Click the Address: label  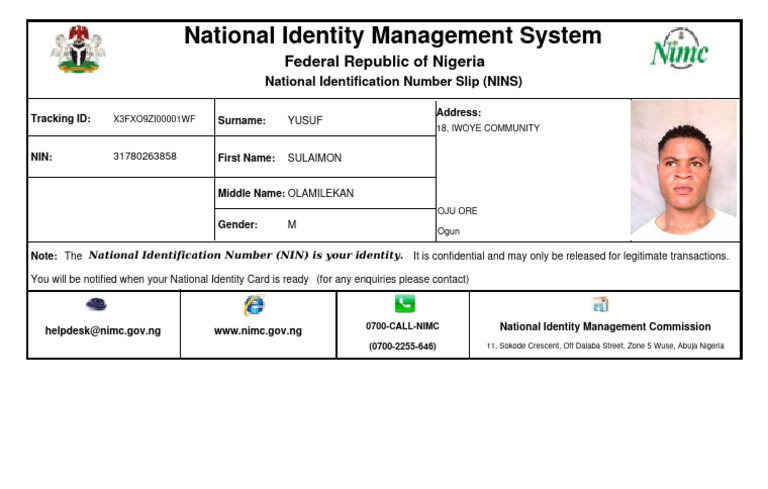[459, 112]
